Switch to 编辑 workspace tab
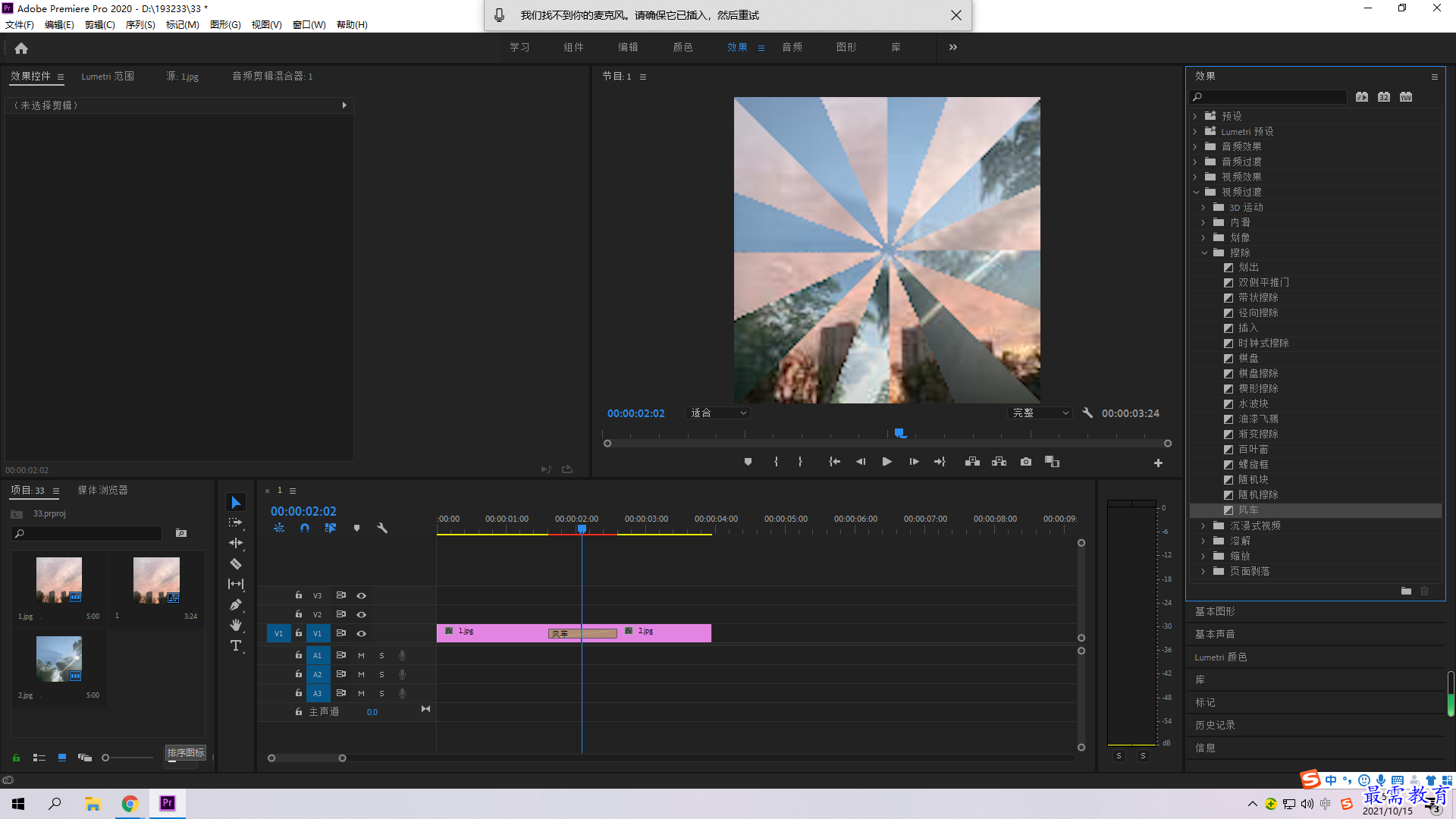Viewport: 1456px width, 819px height. [628, 47]
